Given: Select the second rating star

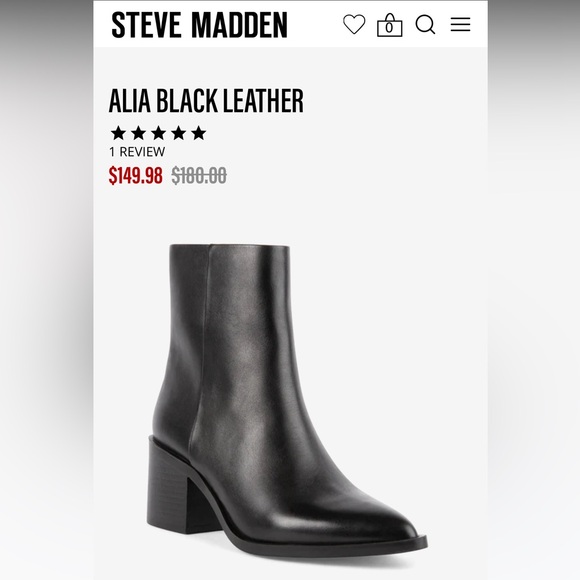Looking at the screenshot, I should coord(138,133).
